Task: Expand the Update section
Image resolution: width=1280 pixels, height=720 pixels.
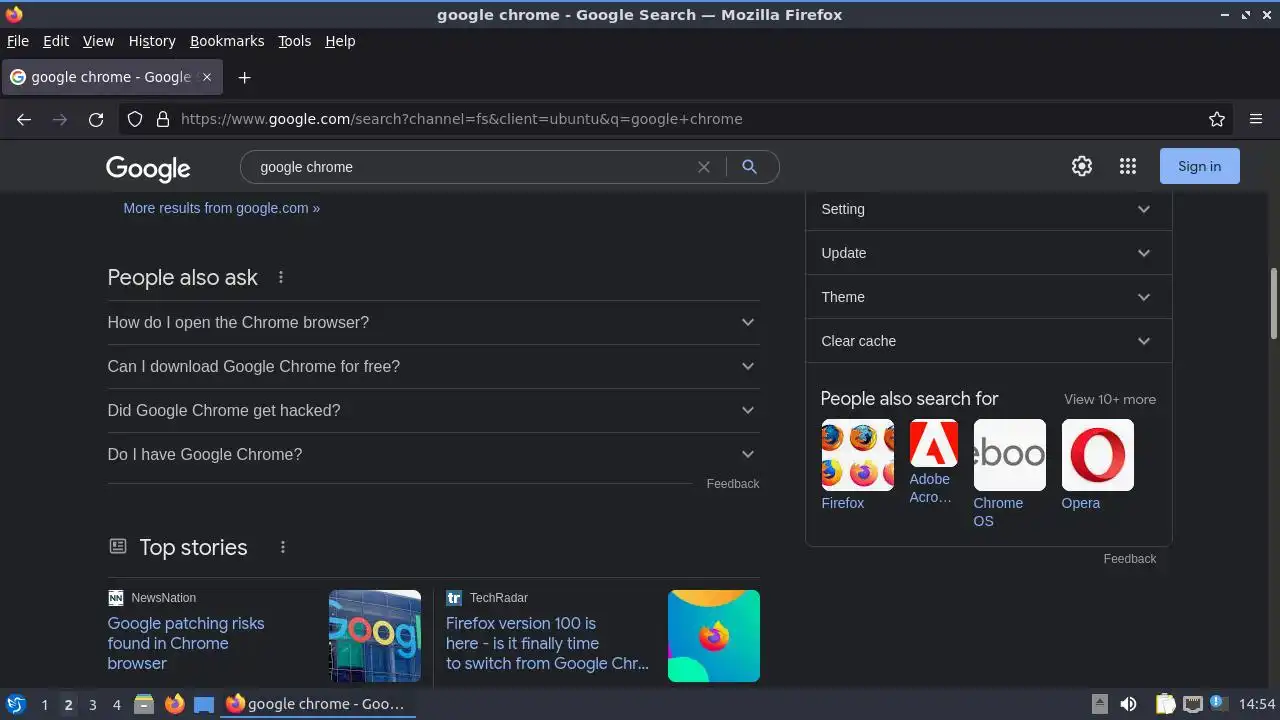Action: (x=988, y=253)
